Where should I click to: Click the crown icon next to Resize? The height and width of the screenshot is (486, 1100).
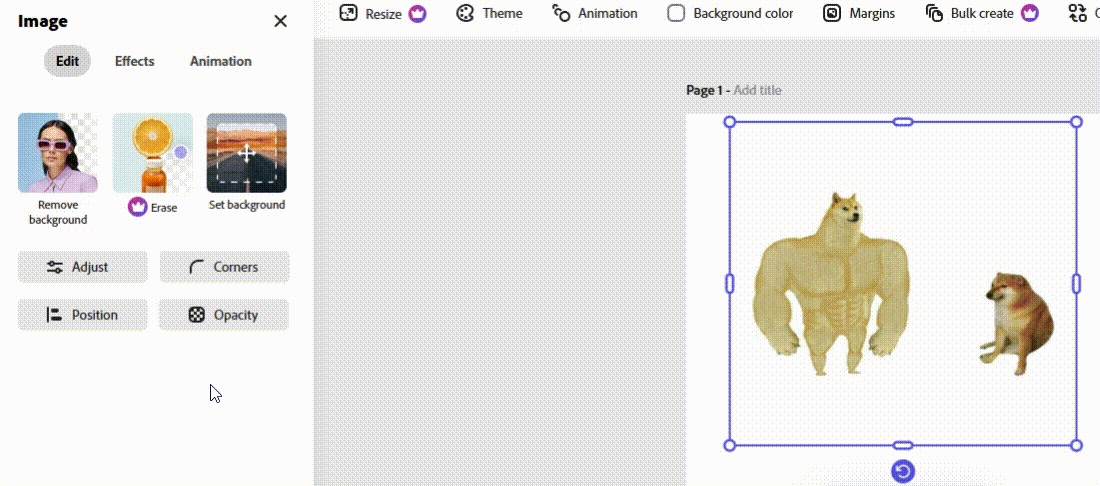pos(417,13)
